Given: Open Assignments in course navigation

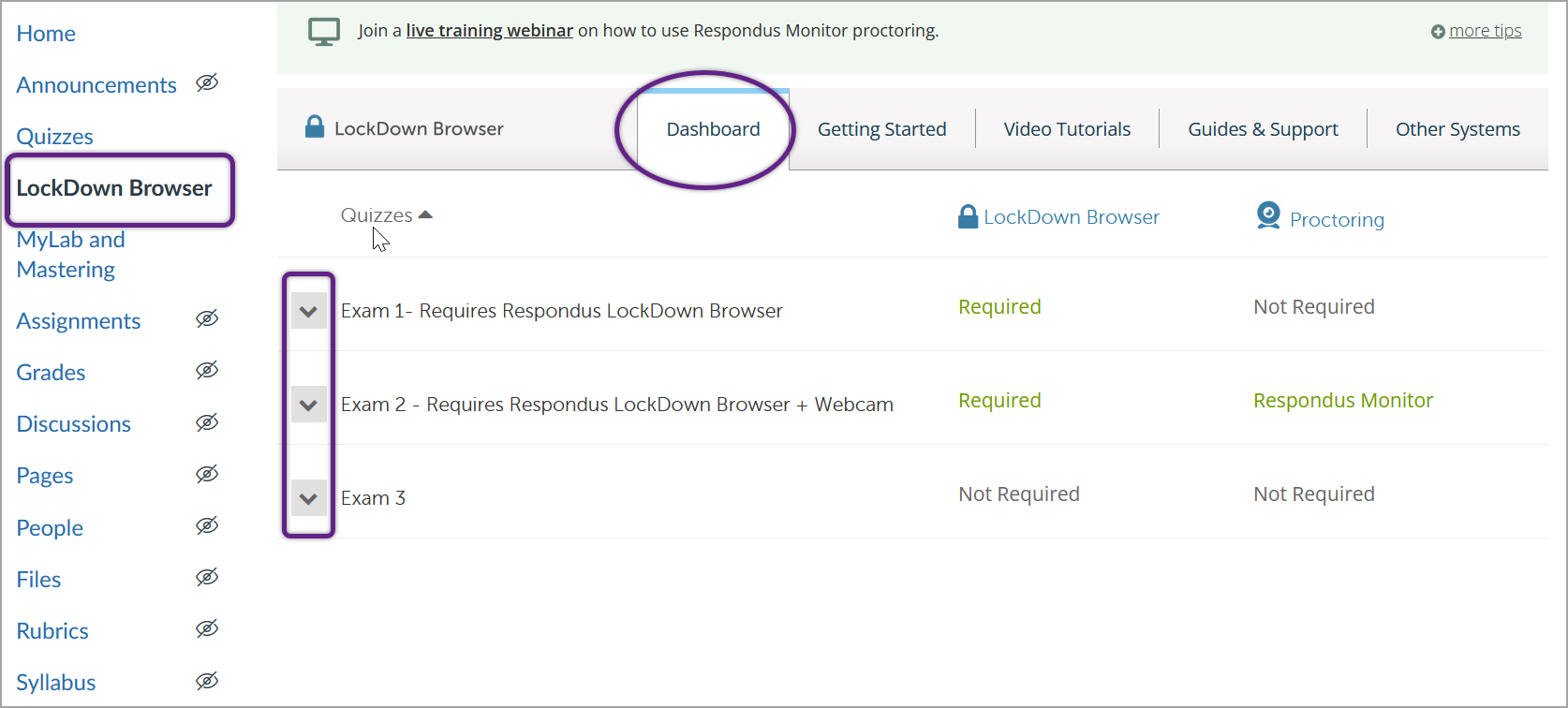Looking at the screenshot, I should coord(79,321).
